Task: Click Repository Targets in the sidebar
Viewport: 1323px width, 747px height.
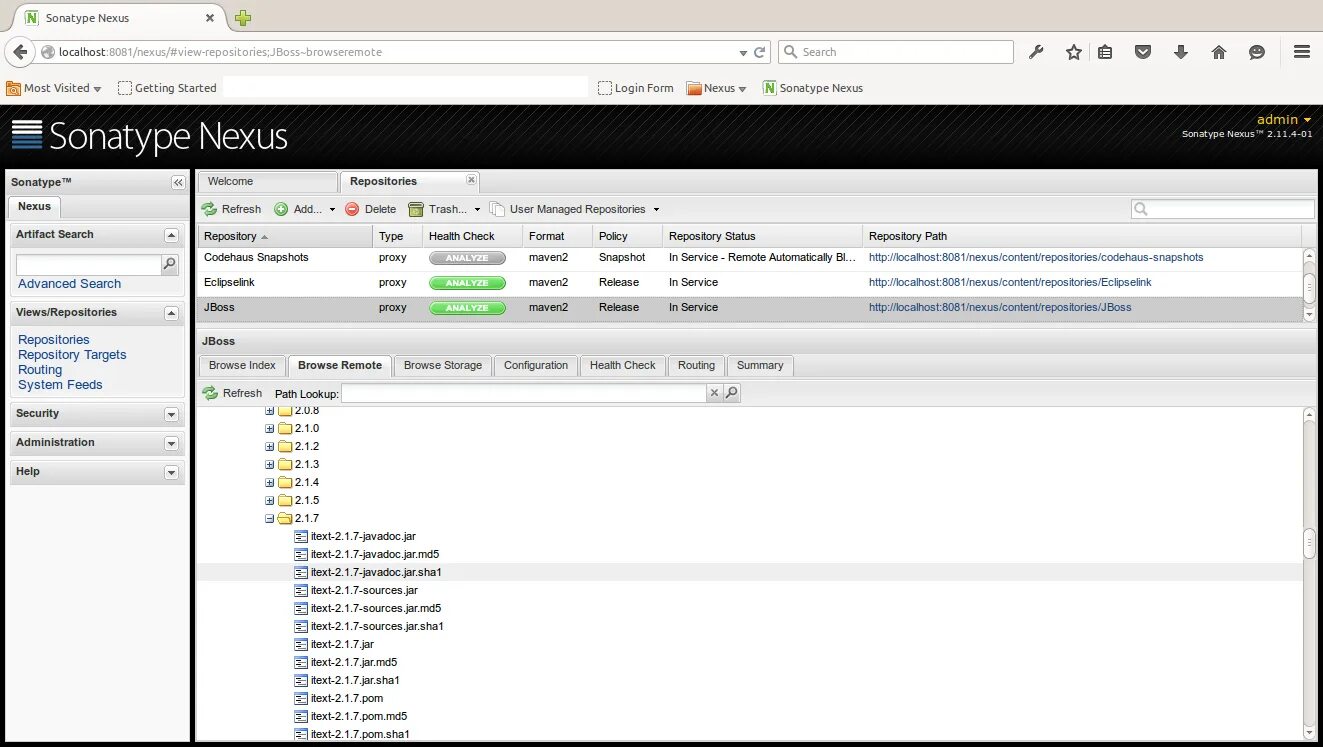Action: click(x=71, y=354)
